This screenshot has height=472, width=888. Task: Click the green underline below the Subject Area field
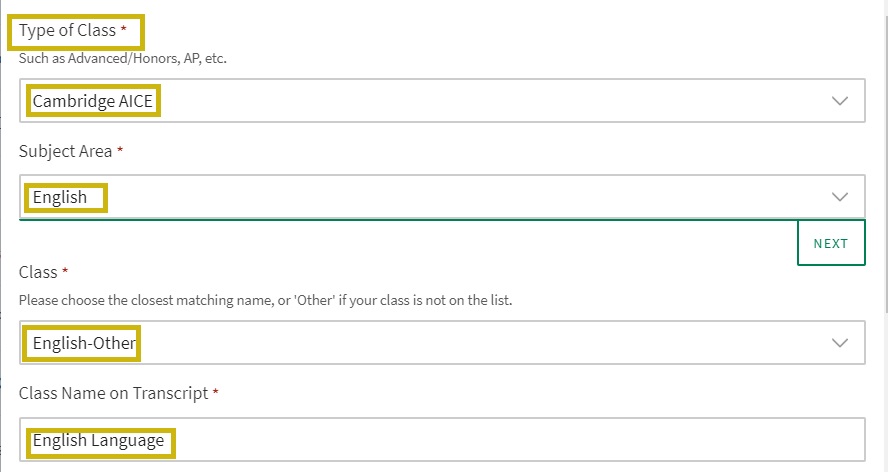(400, 219)
